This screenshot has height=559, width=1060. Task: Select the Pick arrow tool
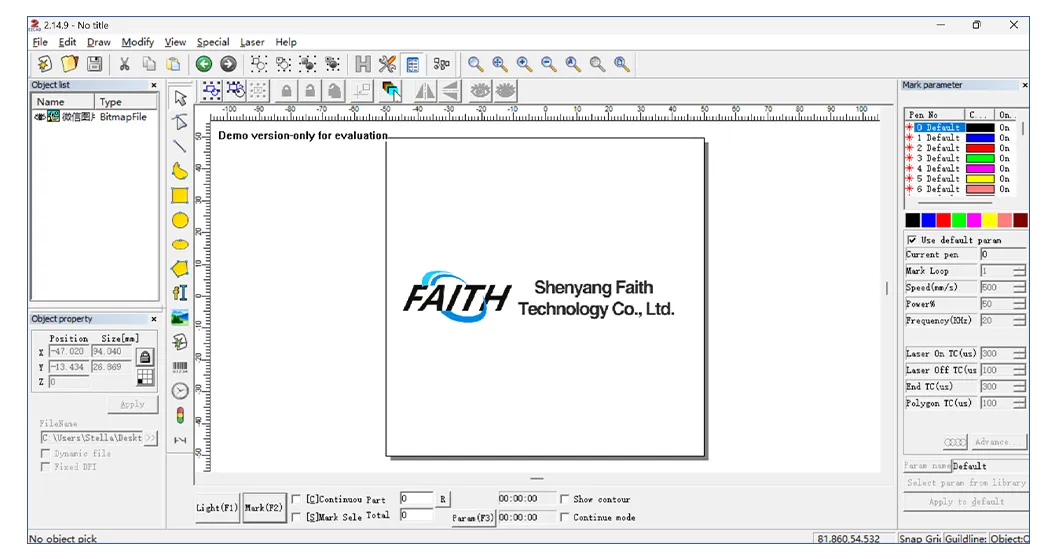[180, 98]
